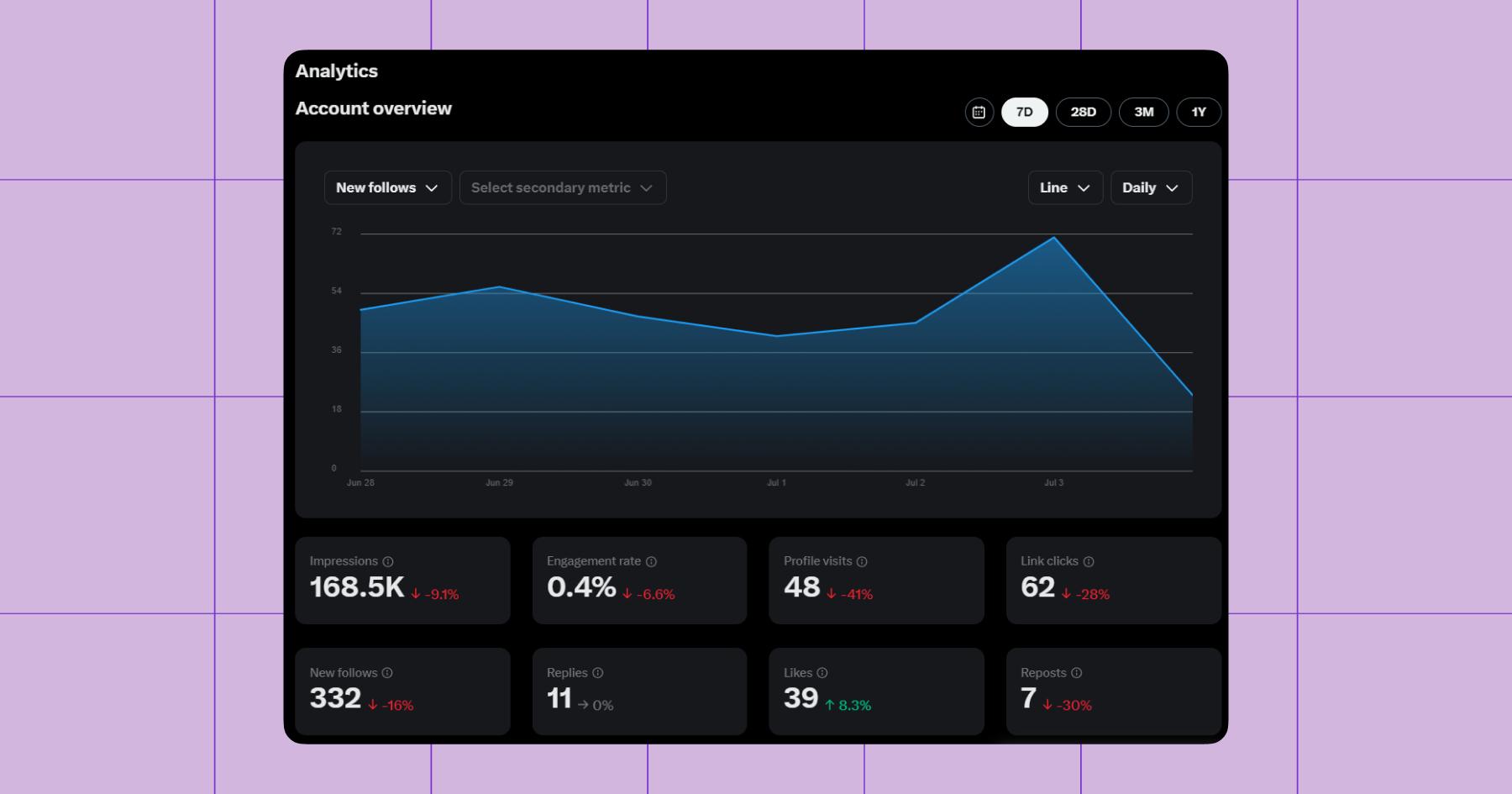
Task: Click the Jun 29 data point on chart
Action: 499,287
